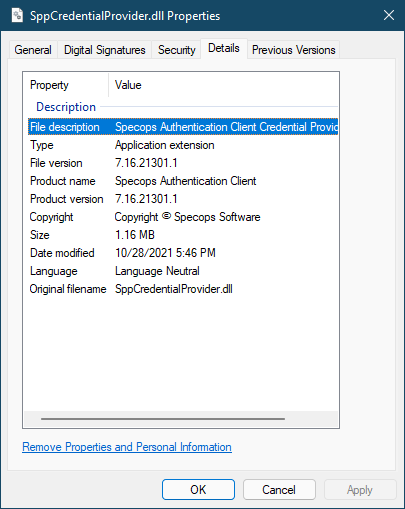Click the Cancel button
Viewport: 405px width, 509px height.
(x=279, y=490)
